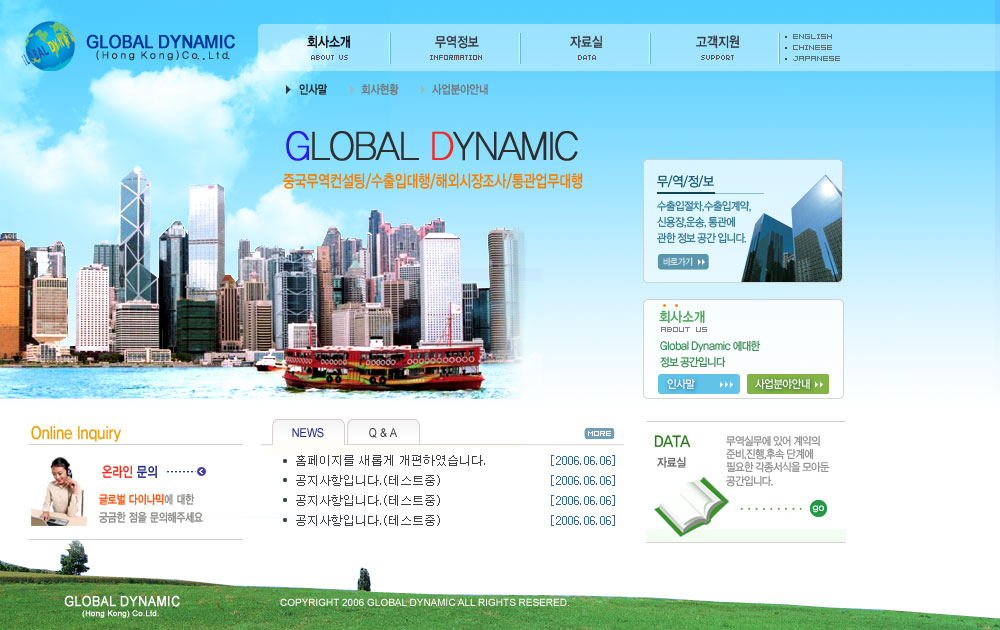Select the NEWS tab
The image size is (1000, 630).
point(308,433)
